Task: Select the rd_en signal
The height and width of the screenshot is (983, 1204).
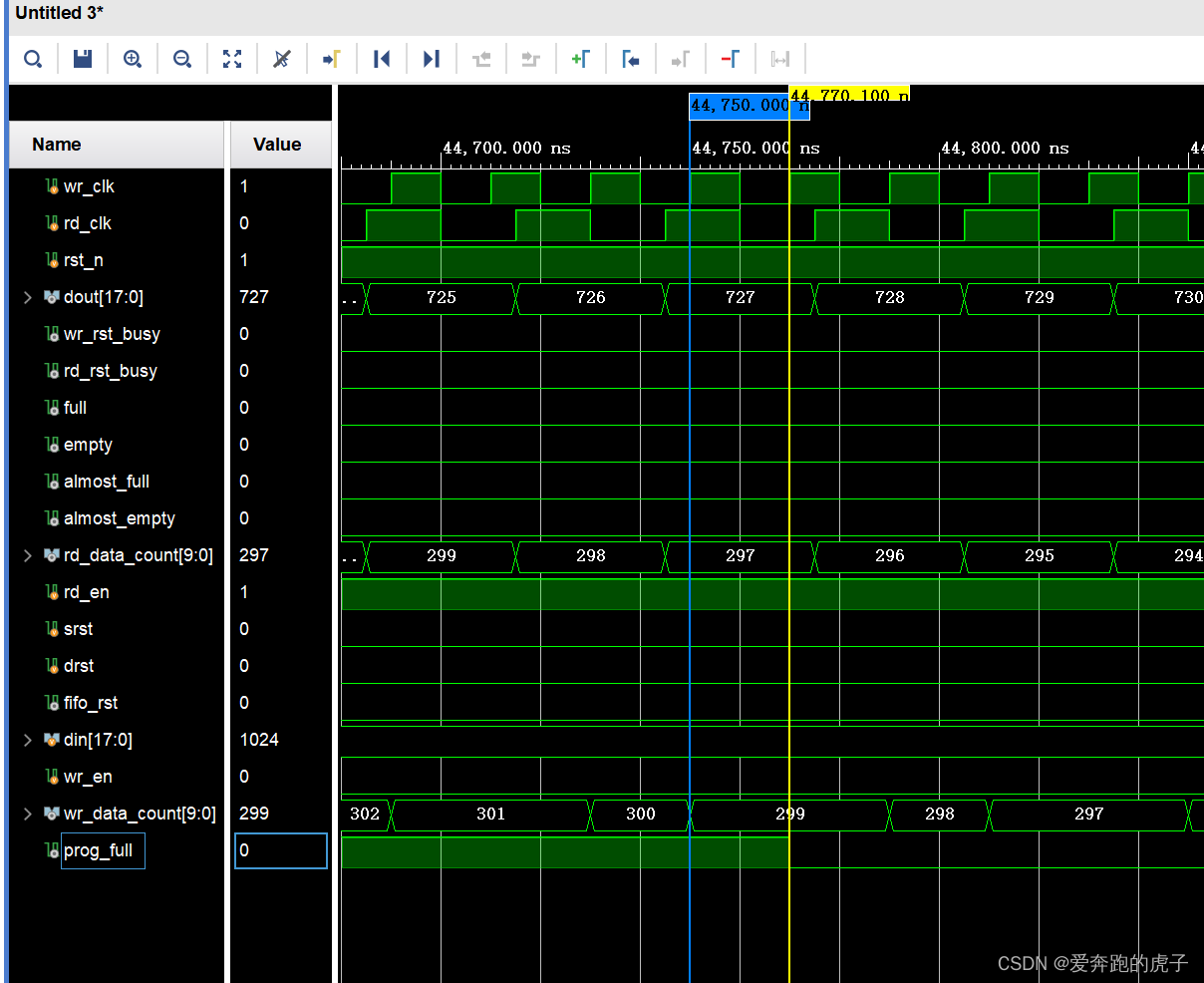Action: [x=87, y=592]
